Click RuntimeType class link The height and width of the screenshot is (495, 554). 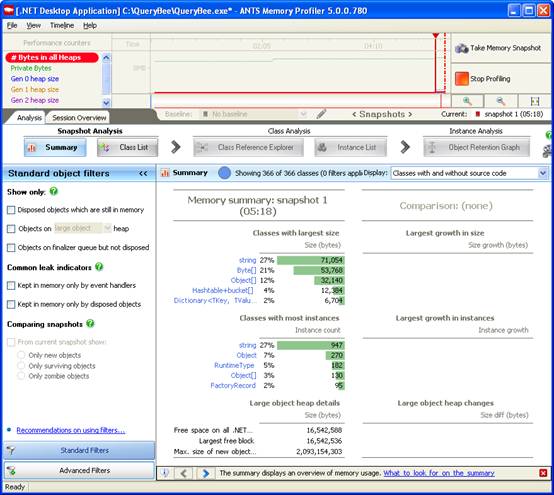pos(234,365)
